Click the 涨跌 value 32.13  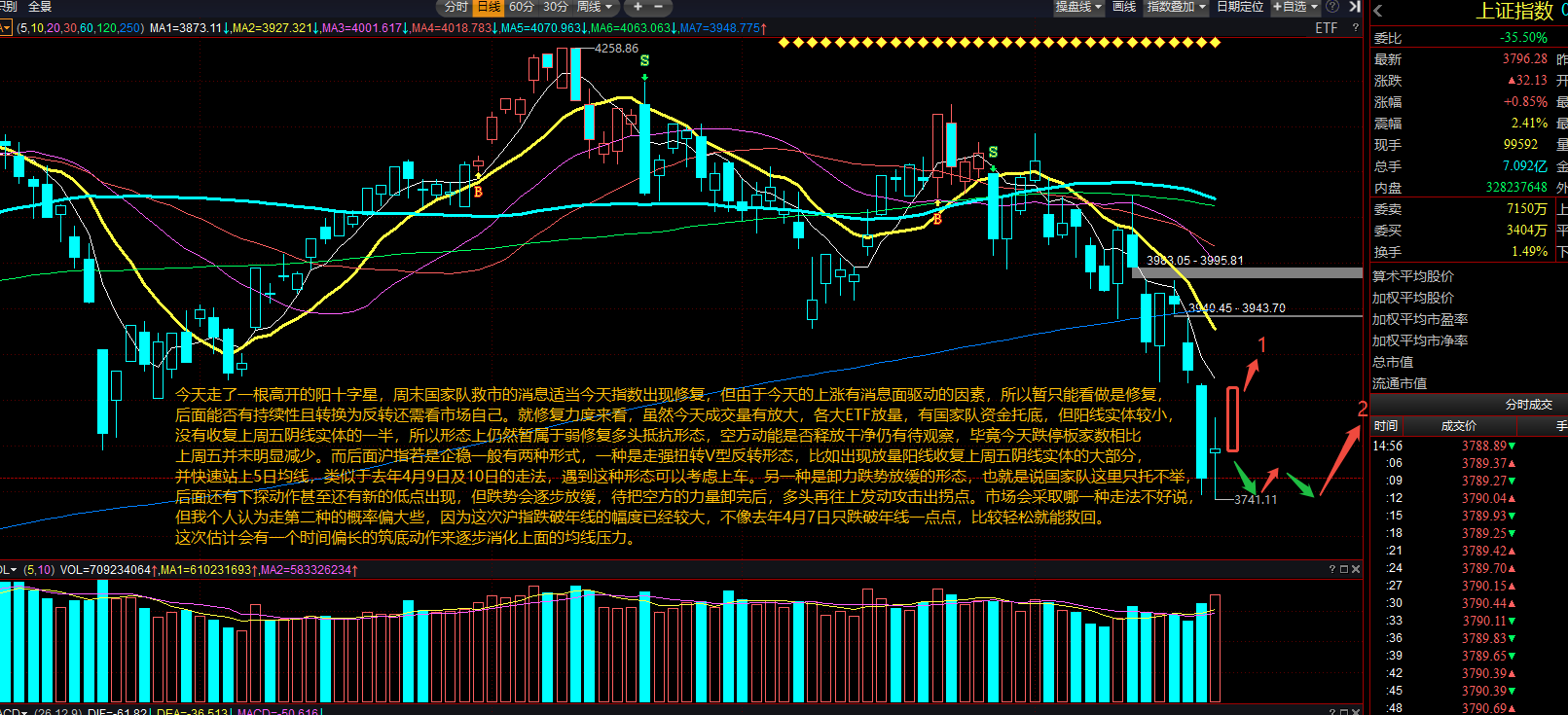(x=1527, y=81)
